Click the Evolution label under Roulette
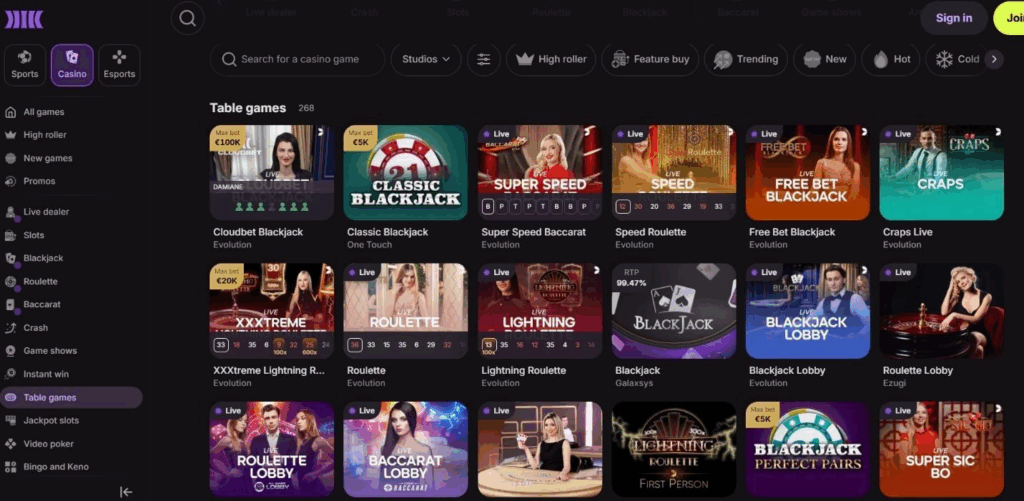This screenshot has width=1024, height=501. point(366,383)
